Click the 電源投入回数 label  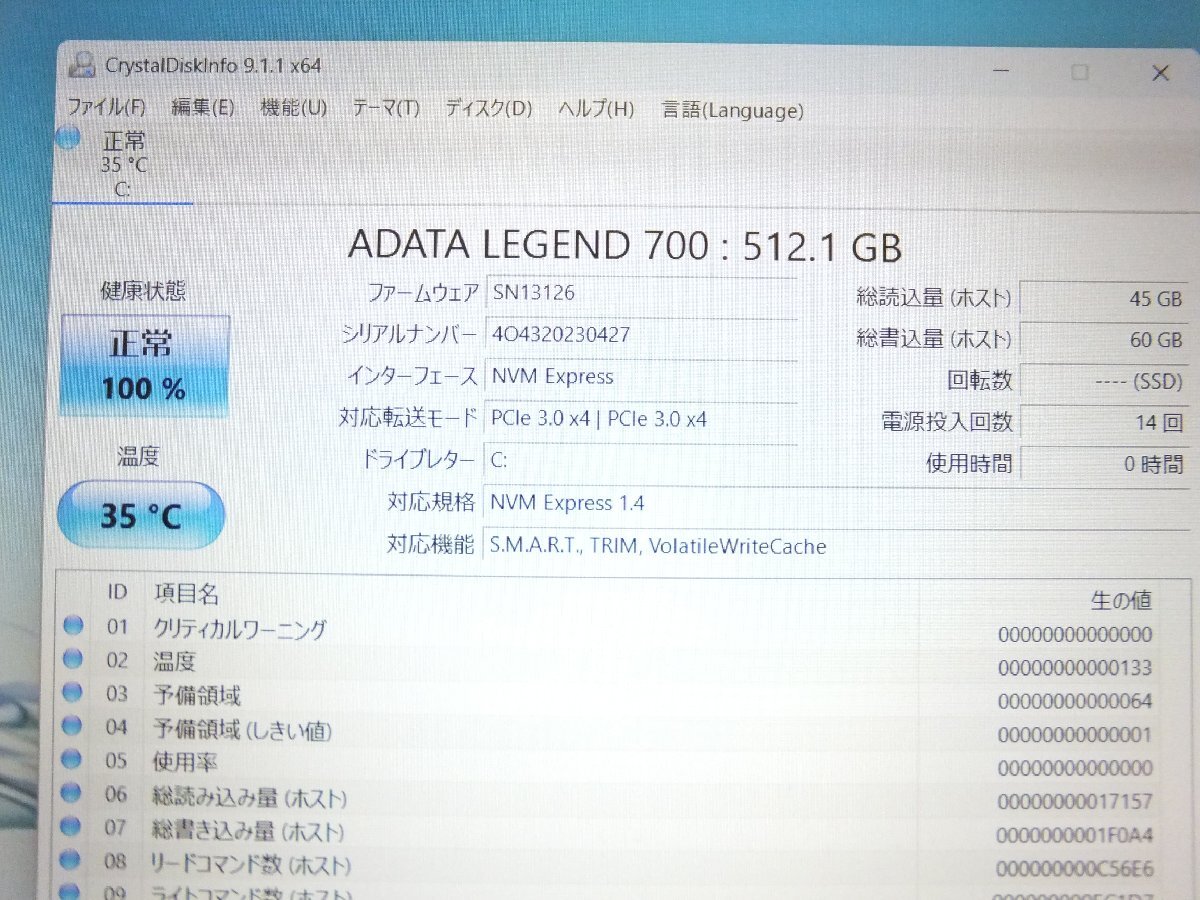(946, 422)
